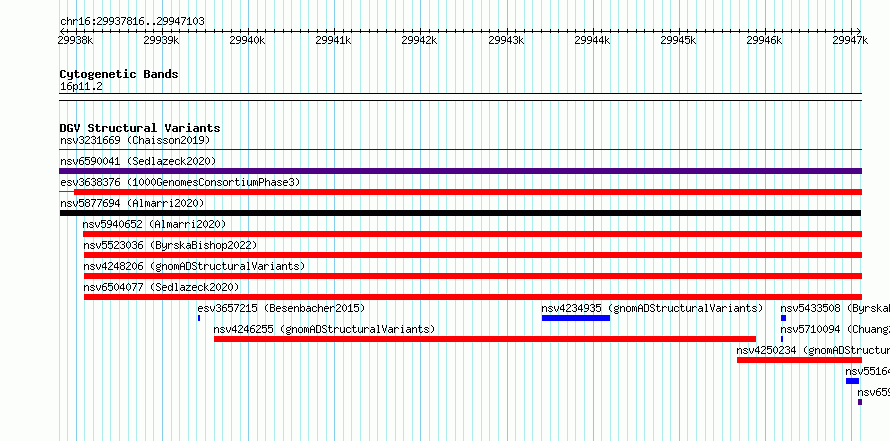Open the nsv5523036 (ByrskaBishop2022) label
The image size is (890, 441).
click(x=170, y=245)
